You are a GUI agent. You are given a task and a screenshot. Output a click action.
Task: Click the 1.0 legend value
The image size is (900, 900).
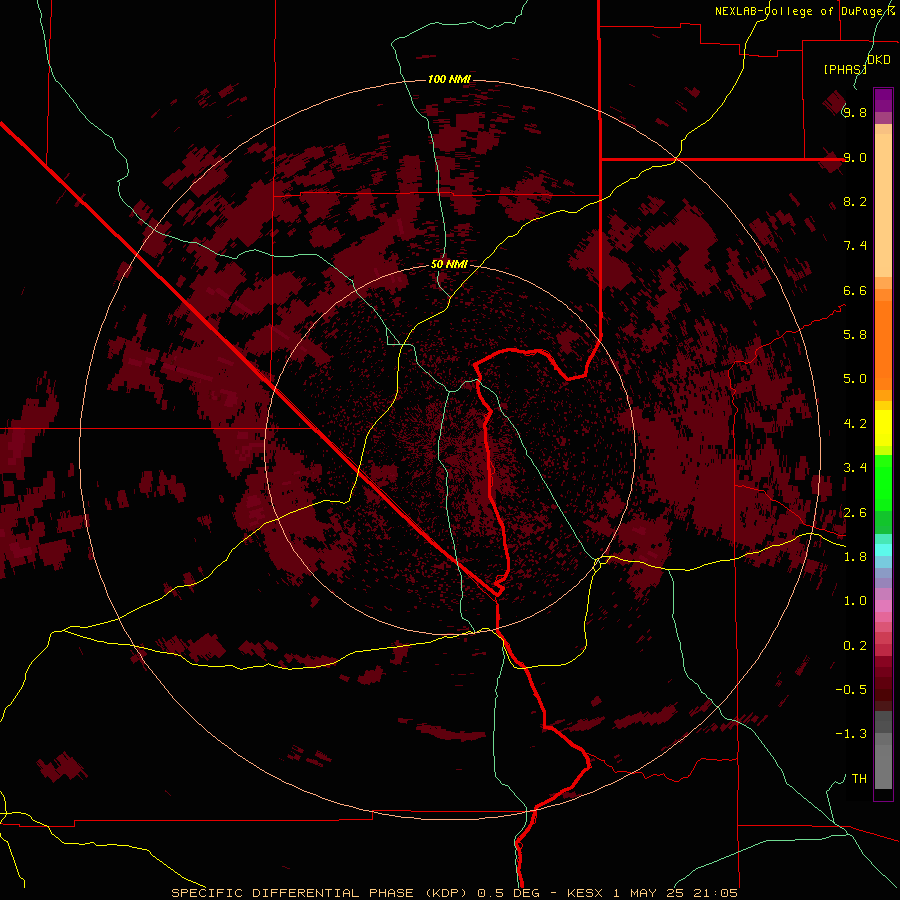855,600
